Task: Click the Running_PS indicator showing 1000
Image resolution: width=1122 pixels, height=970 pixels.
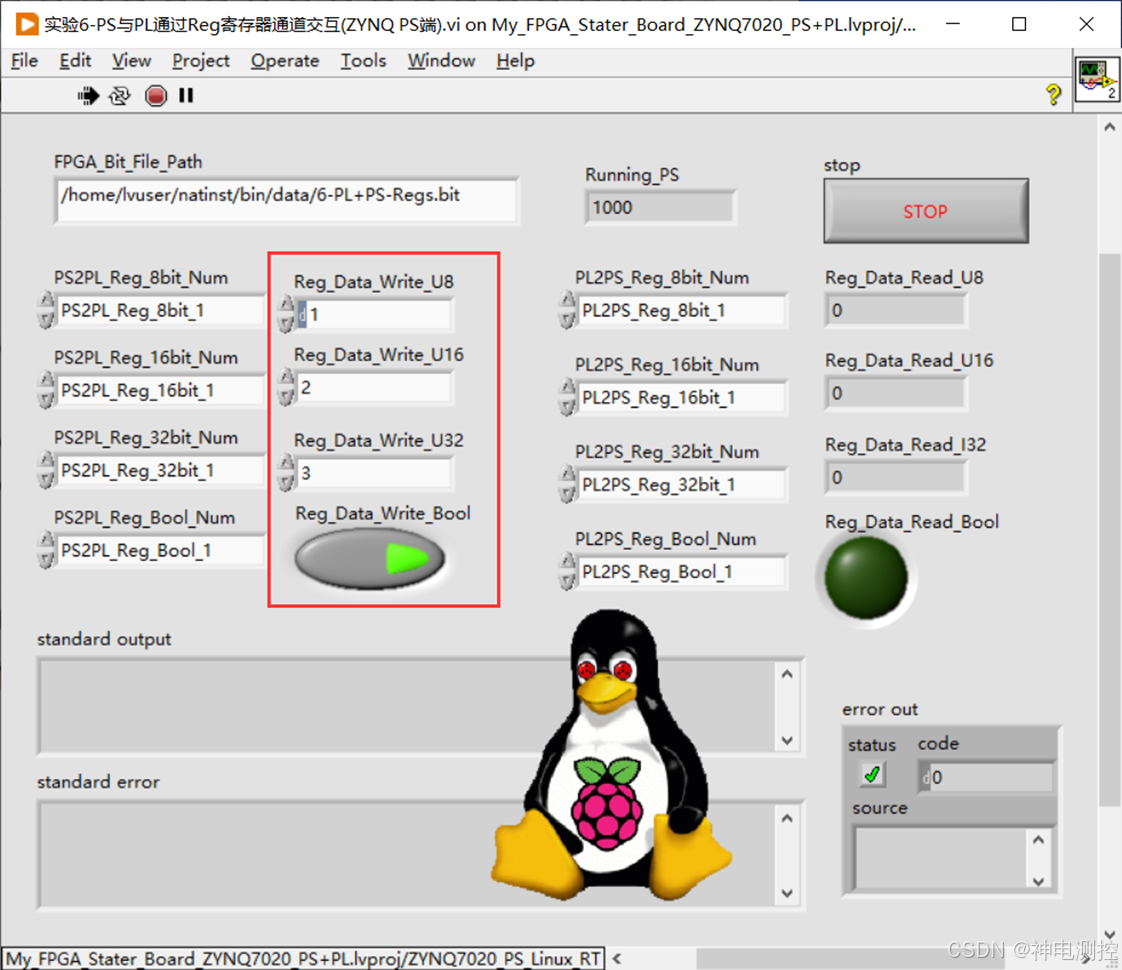Action: click(x=660, y=207)
